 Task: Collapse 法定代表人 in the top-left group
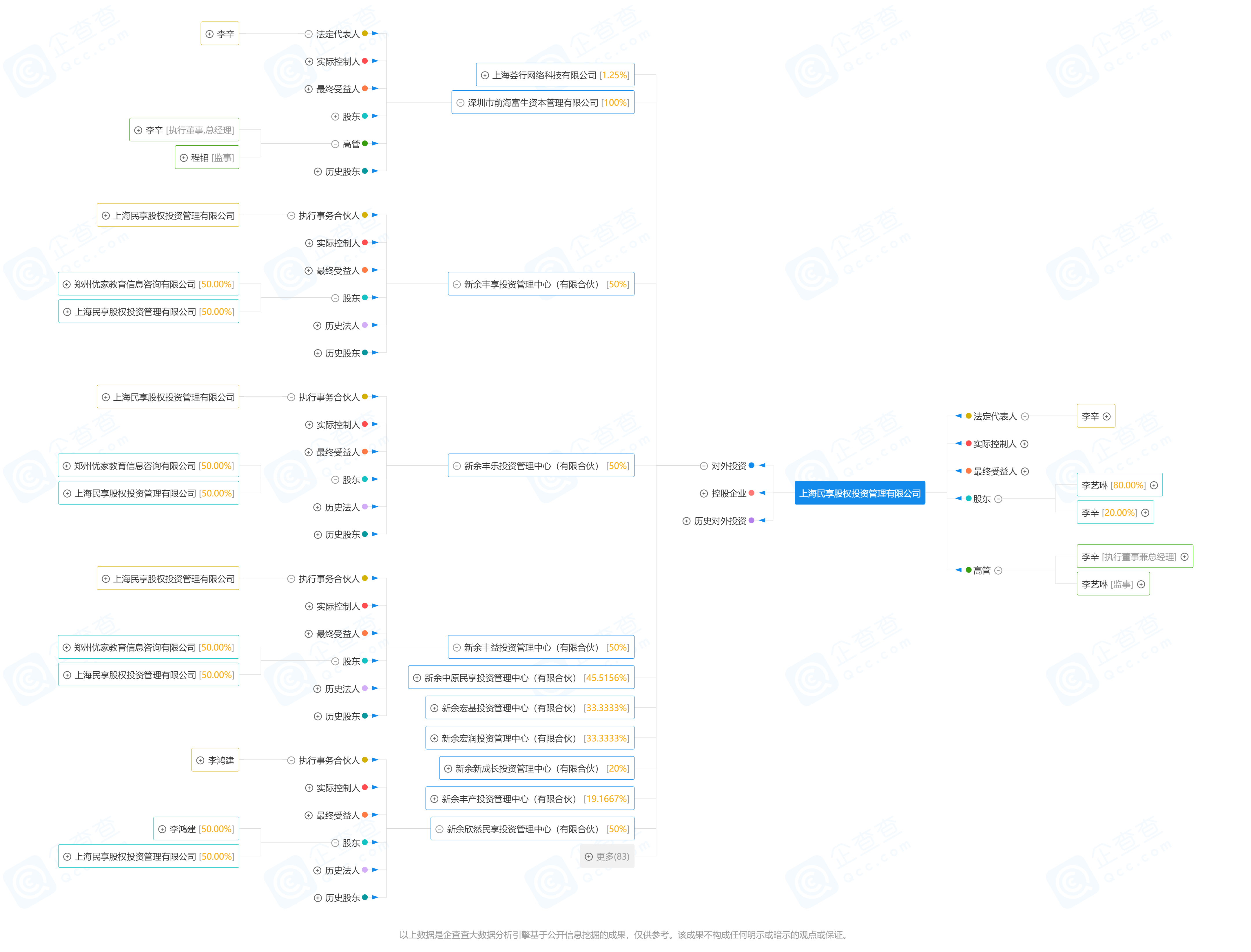point(308,34)
